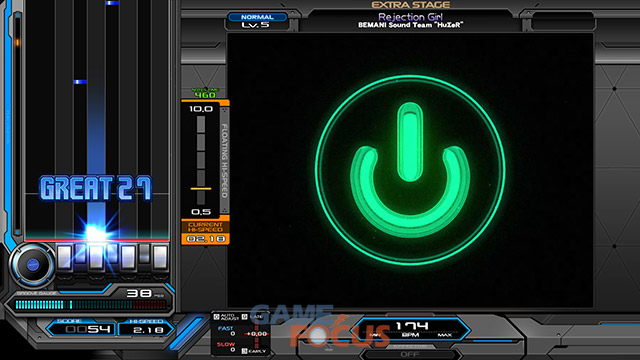Screen dimensions: 640x360
Task: Select the NORMAL difficulty label
Action: point(257,17)
